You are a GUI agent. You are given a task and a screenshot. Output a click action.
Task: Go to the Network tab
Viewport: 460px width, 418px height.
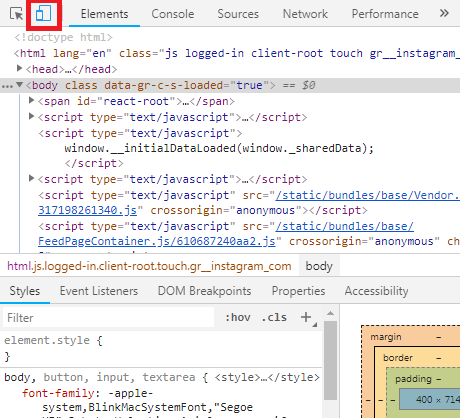(x=305, y=14)
